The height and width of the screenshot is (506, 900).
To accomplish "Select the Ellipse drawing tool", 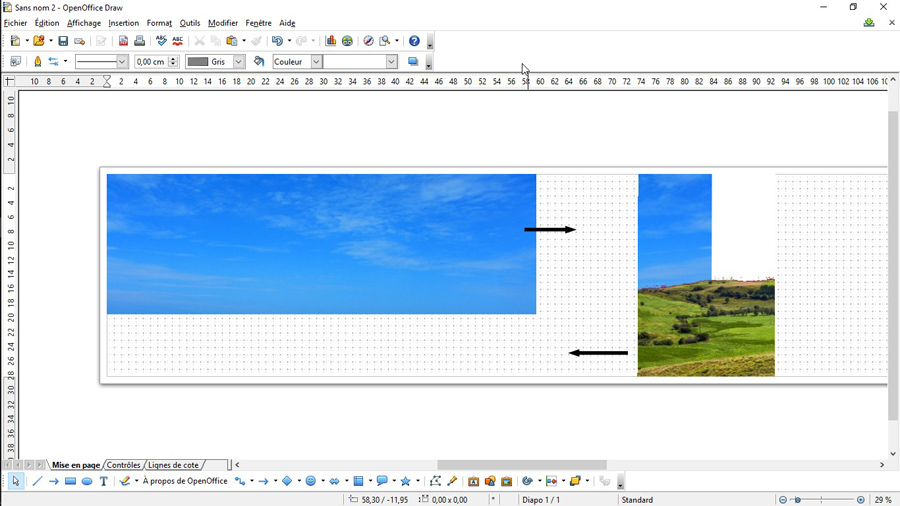I will coord(87,481).
